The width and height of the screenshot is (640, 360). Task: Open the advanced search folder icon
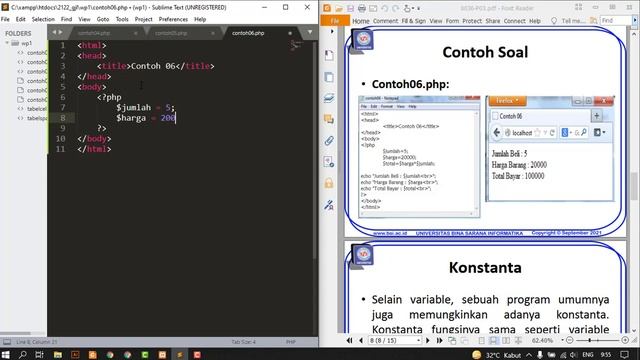[x=593, y=20]
